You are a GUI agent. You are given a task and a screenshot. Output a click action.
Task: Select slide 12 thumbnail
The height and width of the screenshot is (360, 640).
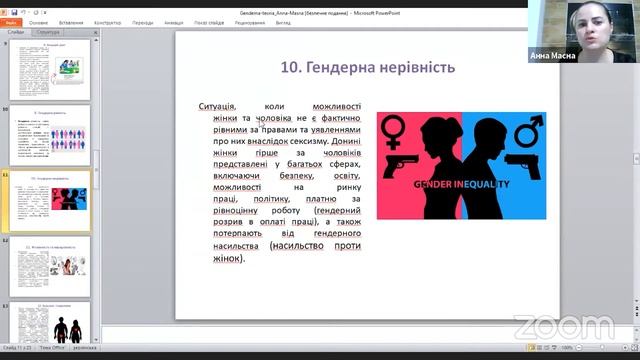pyautogui.click(x=50, y=267)
